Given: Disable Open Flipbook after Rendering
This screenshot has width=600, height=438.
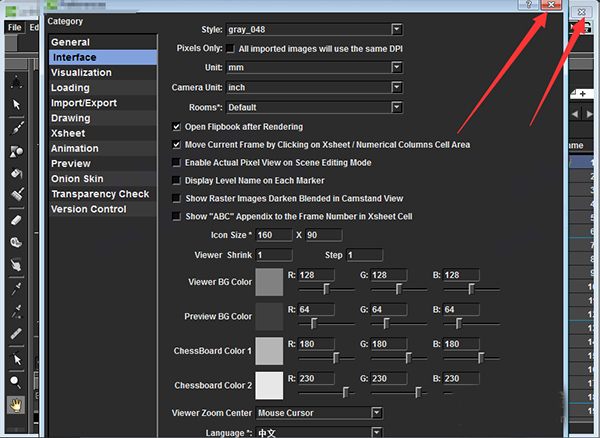Looking at the screenshot, I should (x=177, y=127).
